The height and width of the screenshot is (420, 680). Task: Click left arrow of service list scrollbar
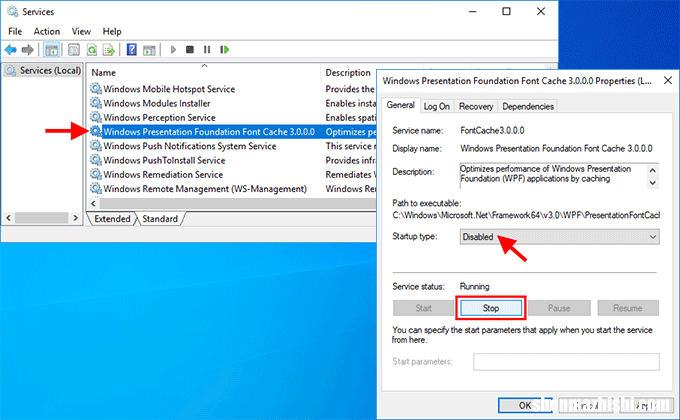click(x=93, y=203)
